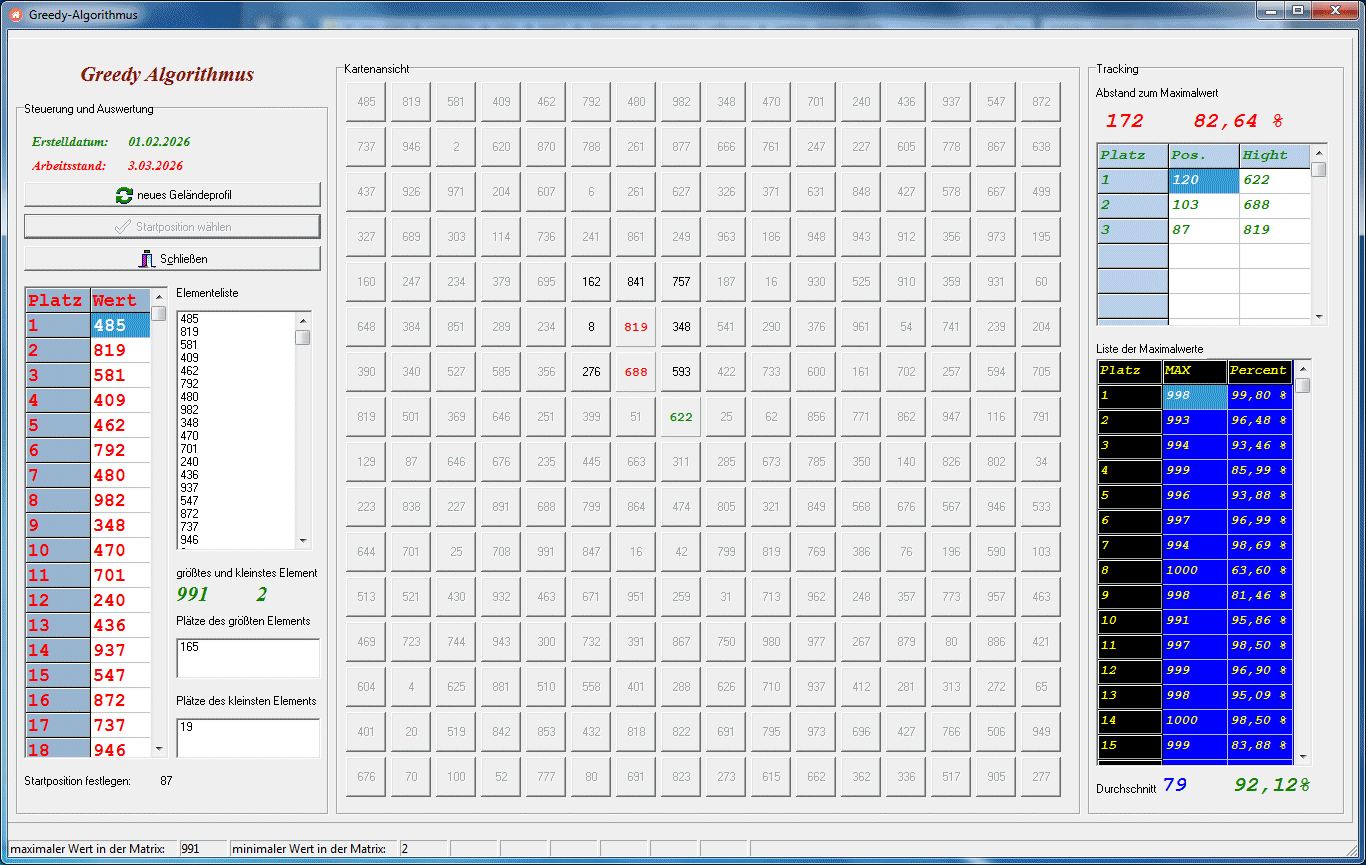Click the green refresh icon on neues Geländeprofil
Viewport: 1366px width, 865px height.
click(x=124, y=195)
